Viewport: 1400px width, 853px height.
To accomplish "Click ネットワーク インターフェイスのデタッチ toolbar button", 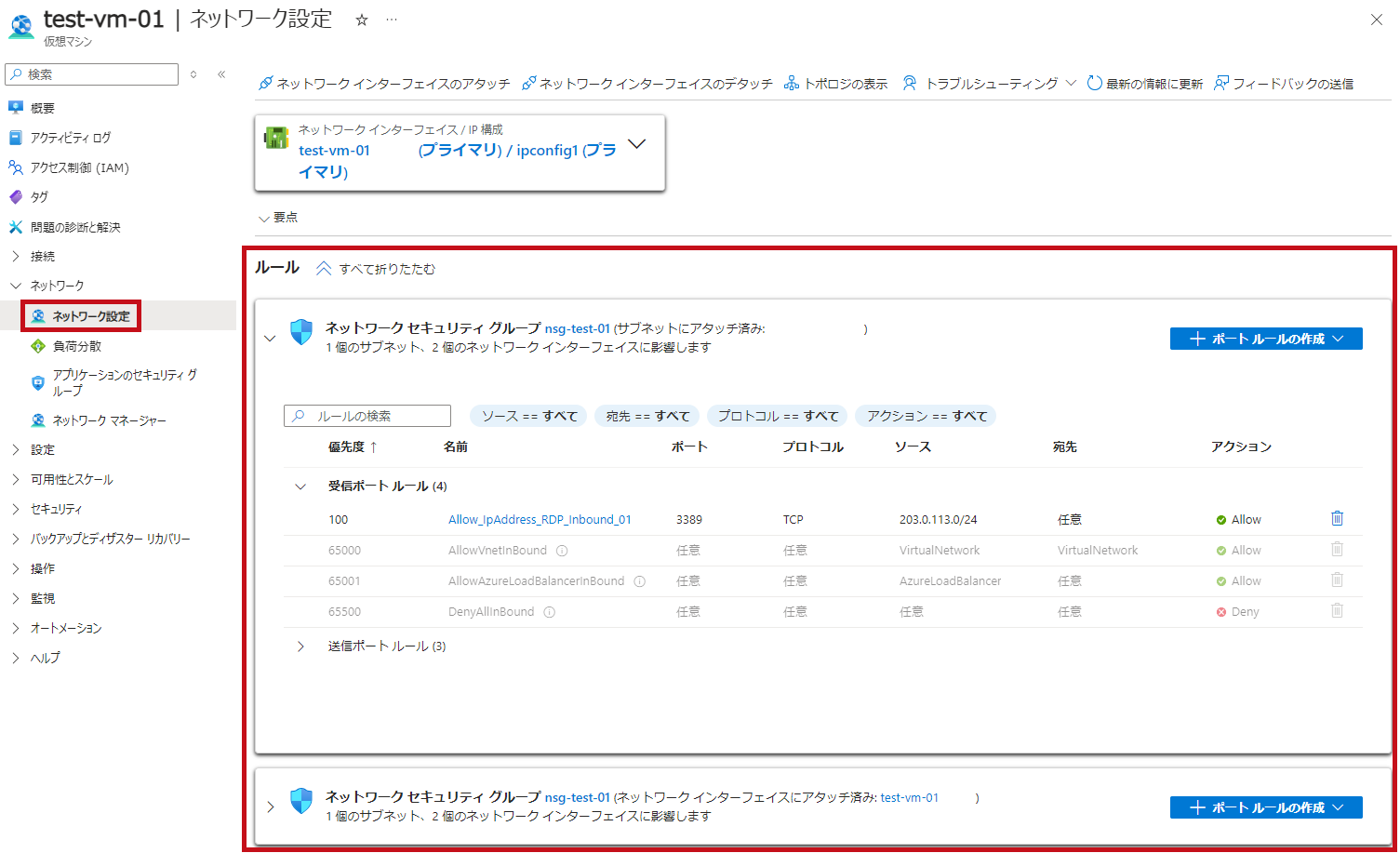I will pos(647,84).
